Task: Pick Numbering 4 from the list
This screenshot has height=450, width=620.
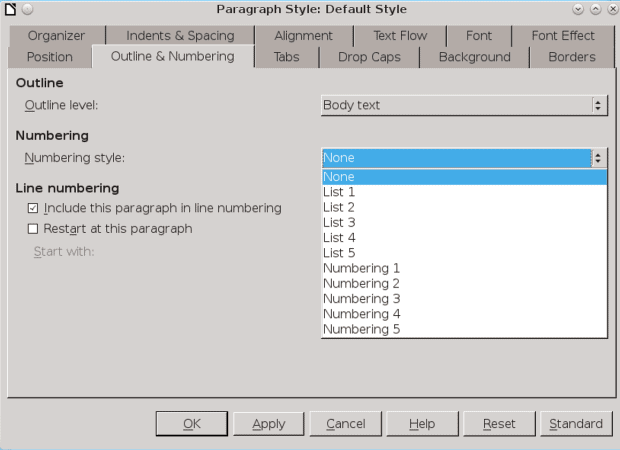Action: click(465, 314)
